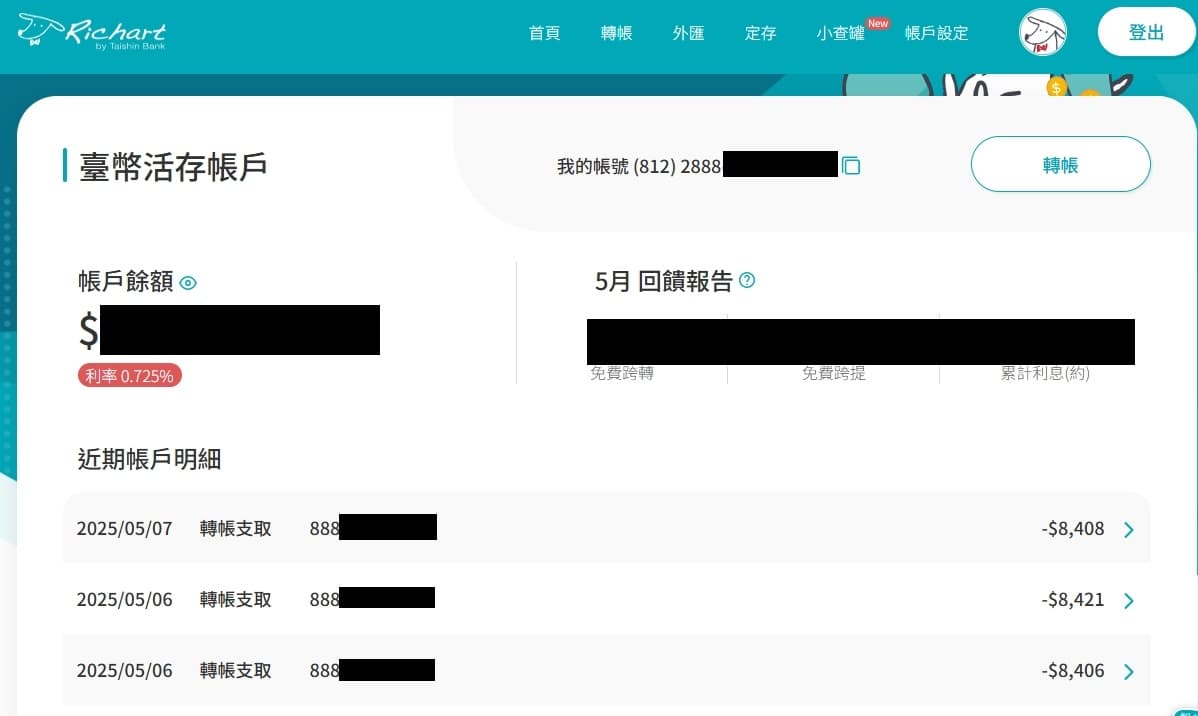Image resolution: width=1198 pixels, height=716 pixels.
Task: Click the outlined 轉帳 button beside account number
Action: pos(1060,164)
